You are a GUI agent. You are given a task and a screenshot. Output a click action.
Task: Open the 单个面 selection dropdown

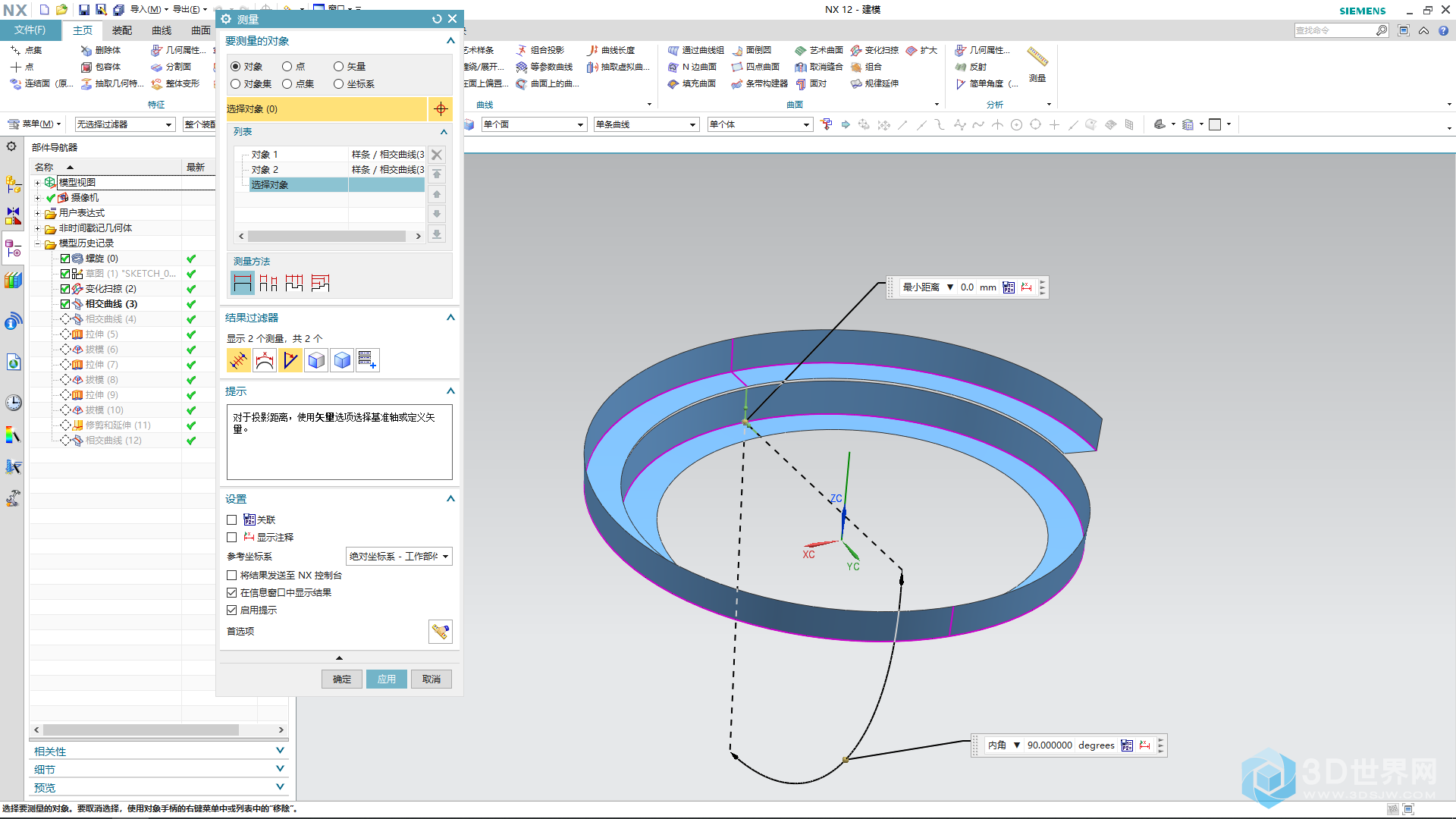(534, 124)
